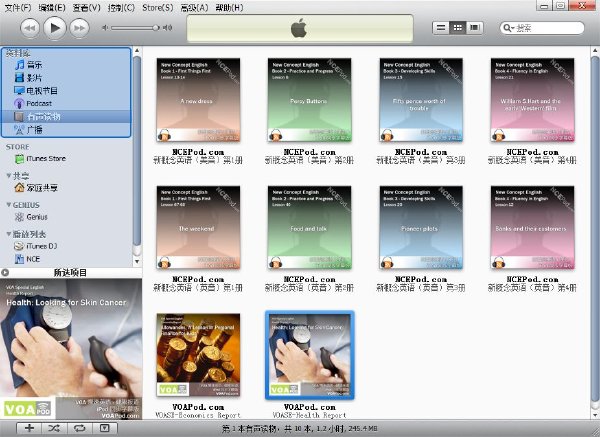Click the sidebar scrollbar down arrow
Screen dimensions: 600x437
(137, 262)
